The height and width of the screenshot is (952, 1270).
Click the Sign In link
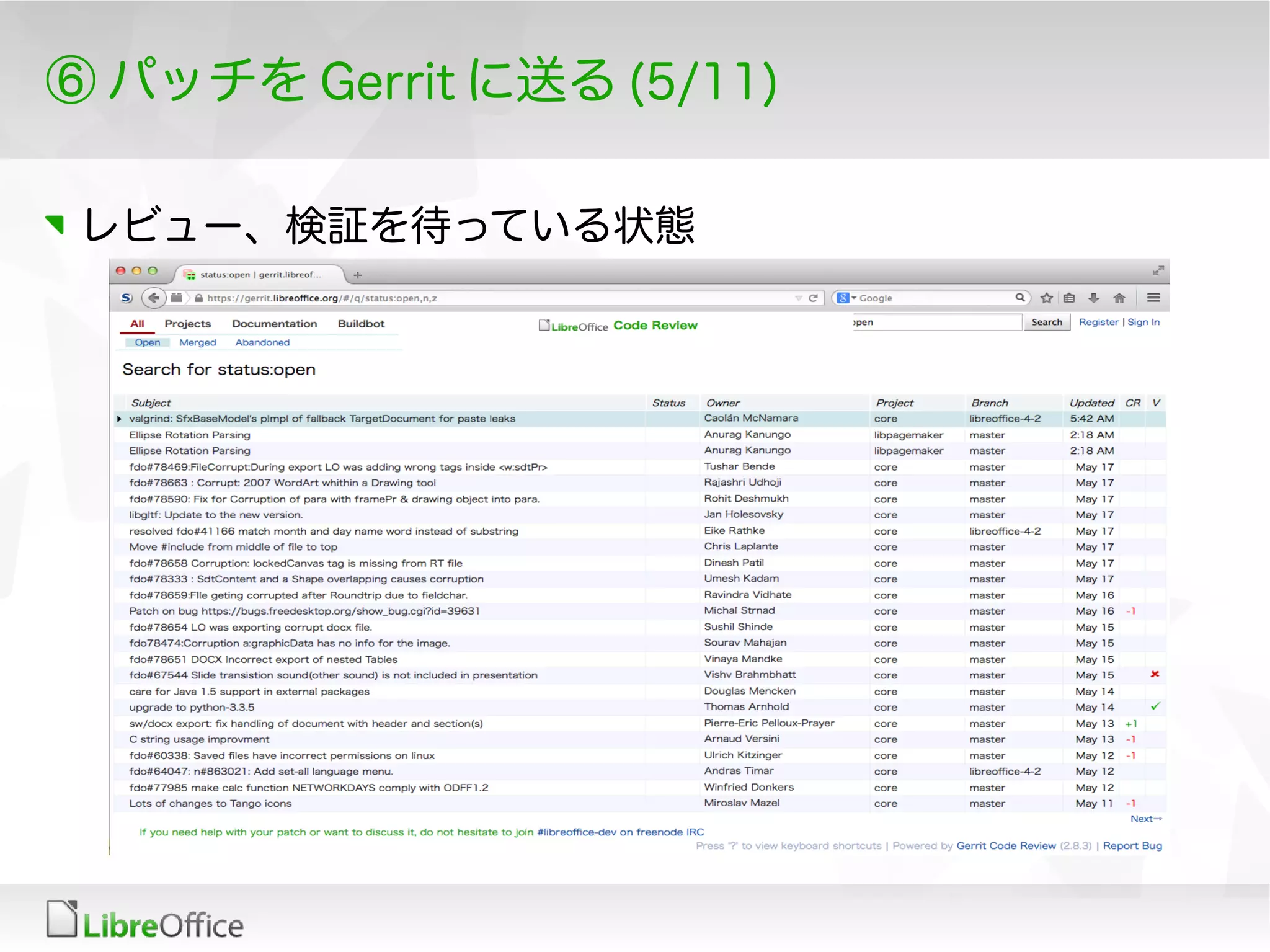coord(1143,322)
